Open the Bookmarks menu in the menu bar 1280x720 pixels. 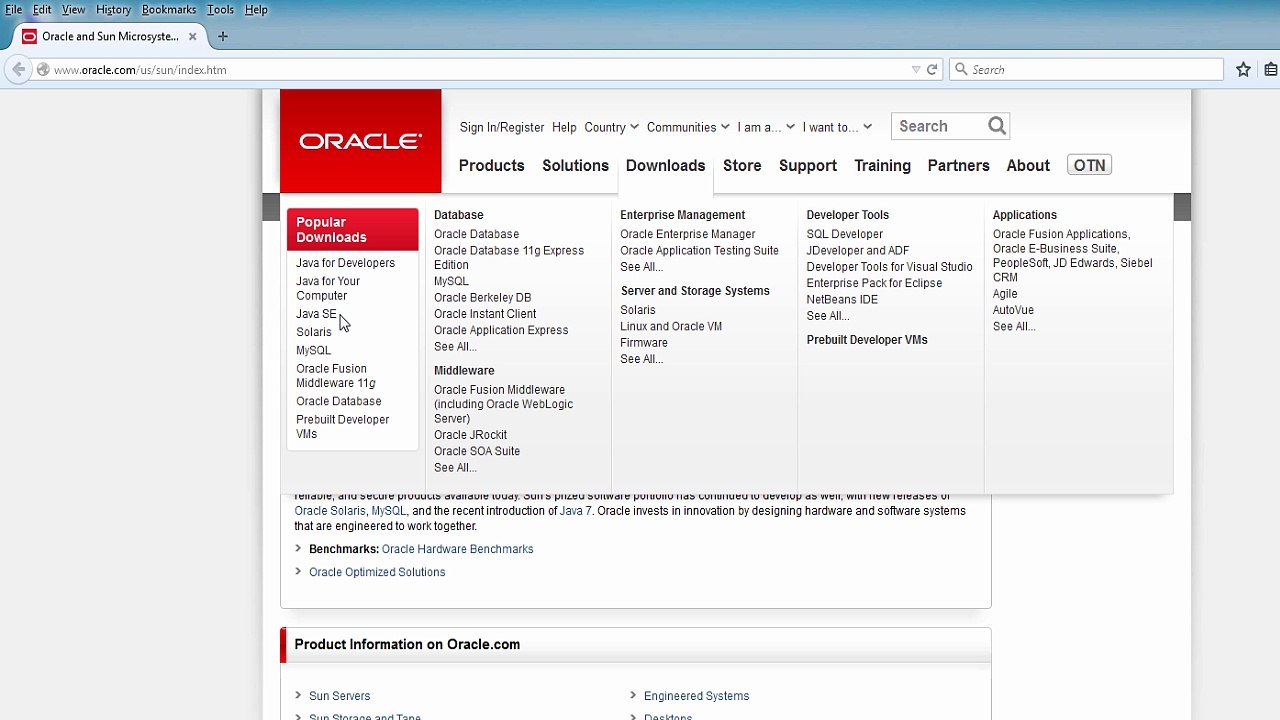click(169, 10)
